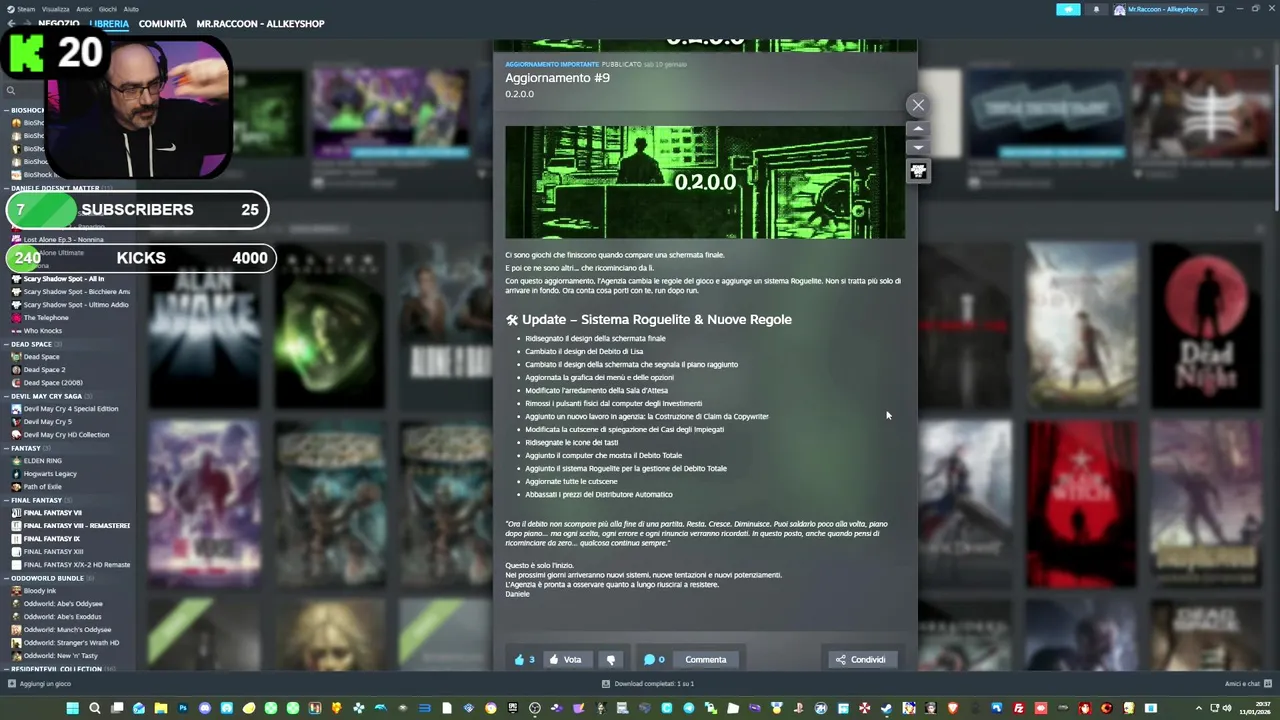
Task: Open the Giochi menu
Action: tap(107, 9)
